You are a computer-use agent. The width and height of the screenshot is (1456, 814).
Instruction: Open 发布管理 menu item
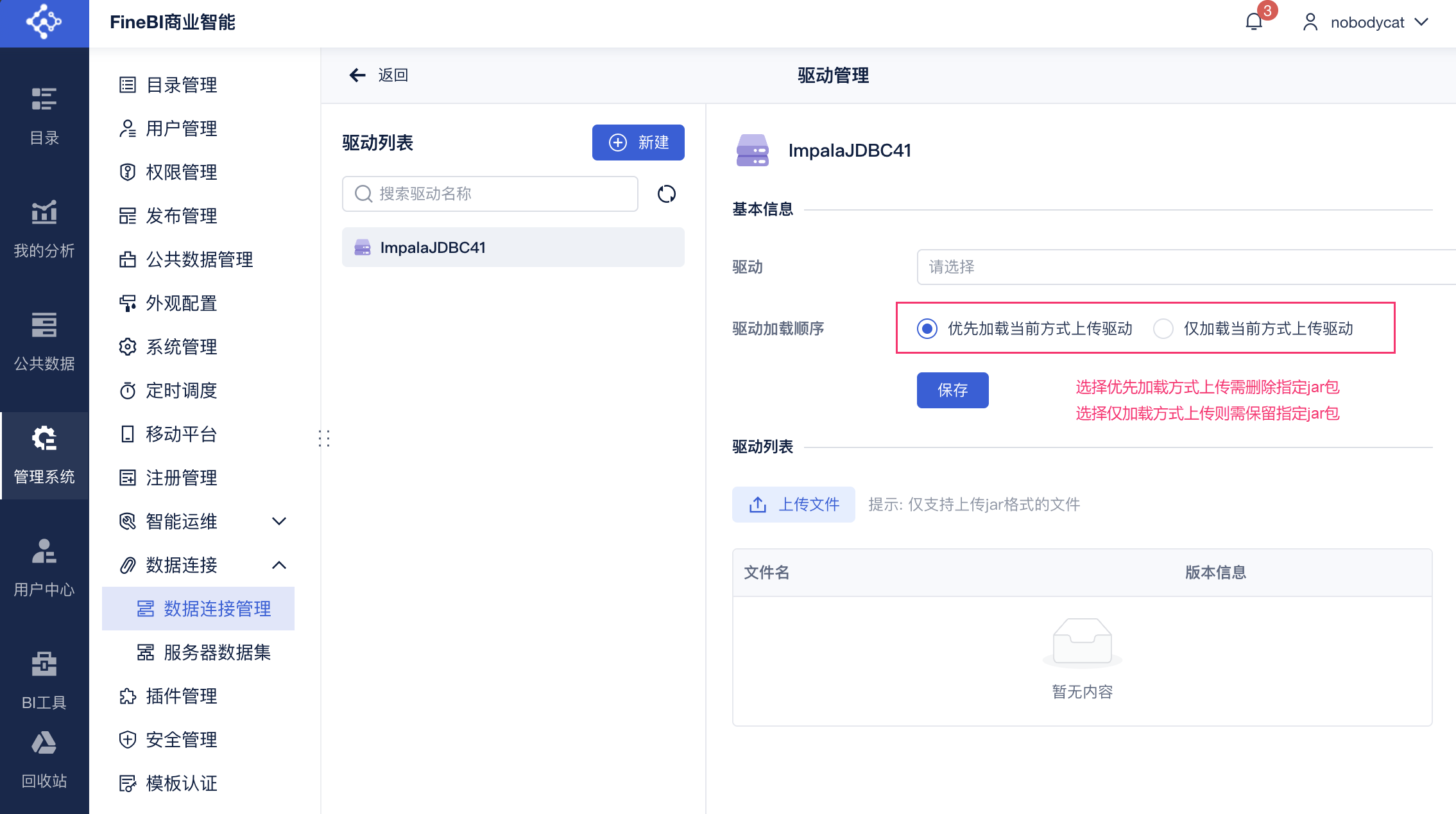pyautogui.click(x=198, y=216)
